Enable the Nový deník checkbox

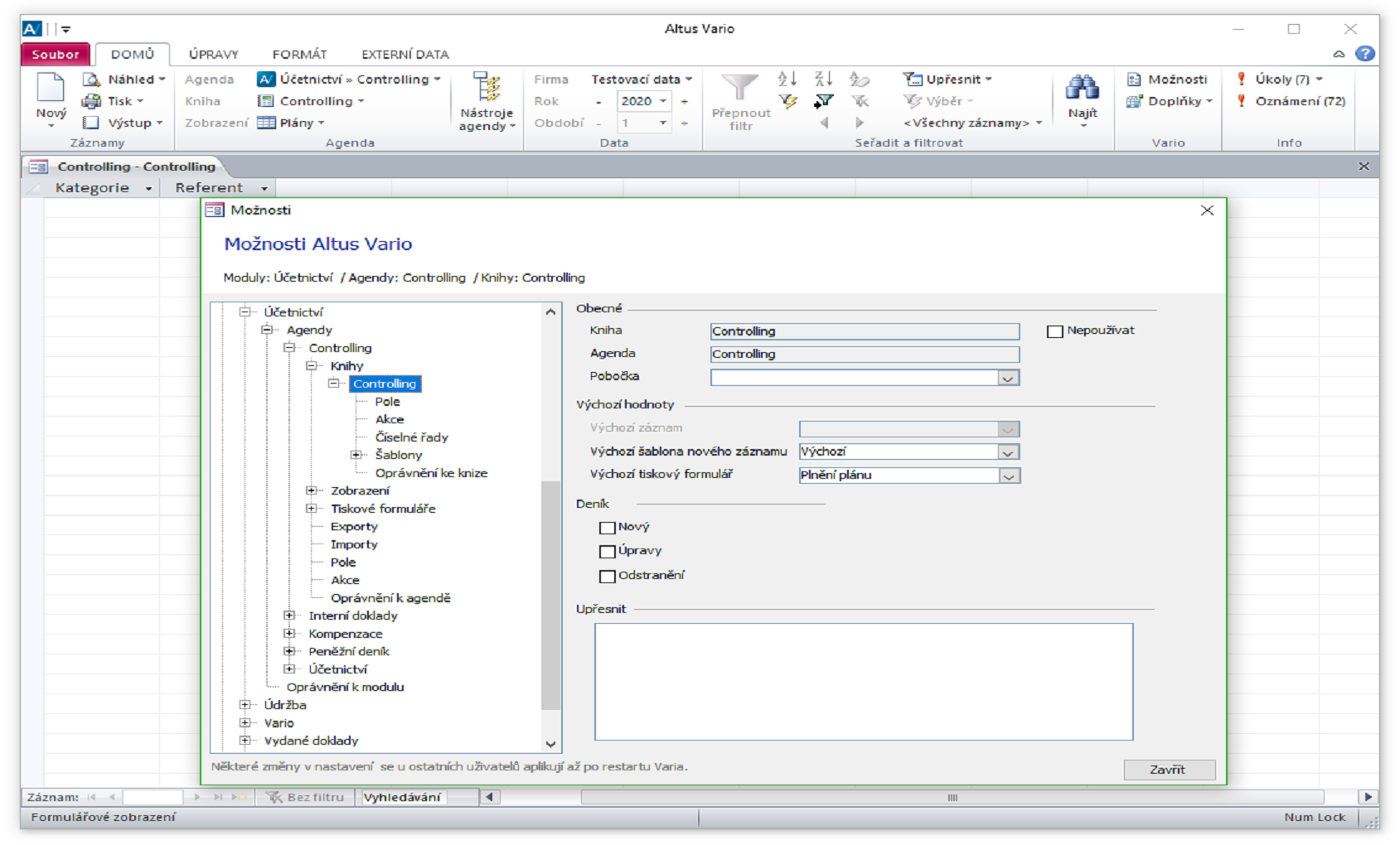tap(607, 528)
